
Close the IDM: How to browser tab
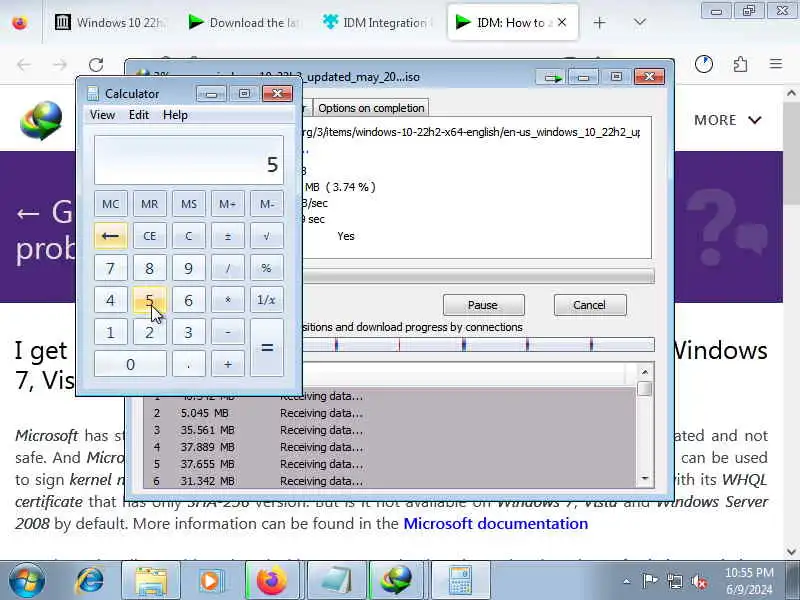tap(562, 22)
